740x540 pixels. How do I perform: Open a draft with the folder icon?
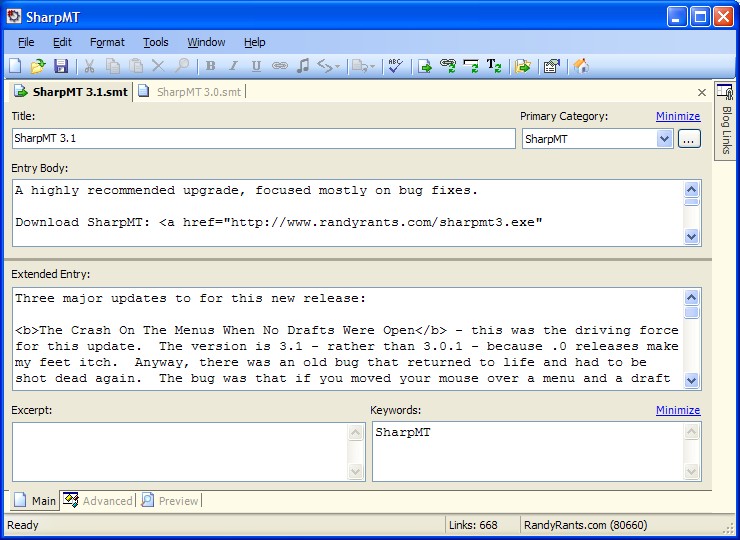(x=38, y=66)
